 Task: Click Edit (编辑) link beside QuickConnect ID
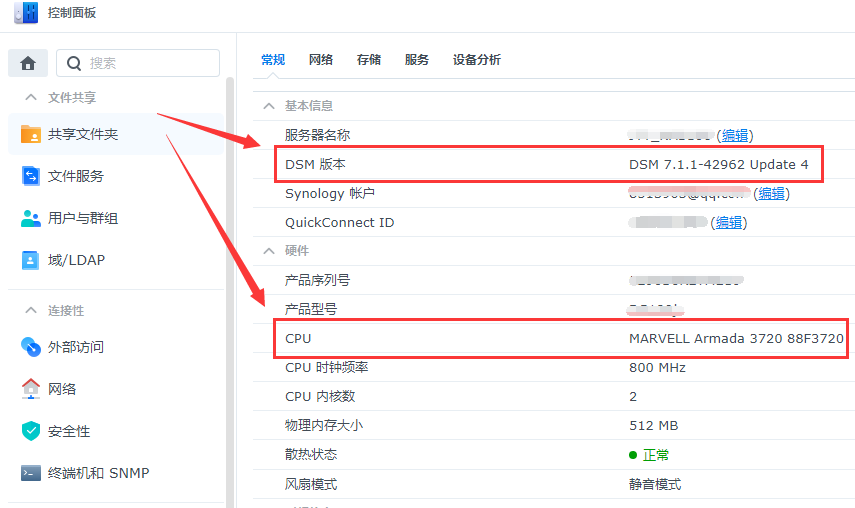click(x=728, y=222)
